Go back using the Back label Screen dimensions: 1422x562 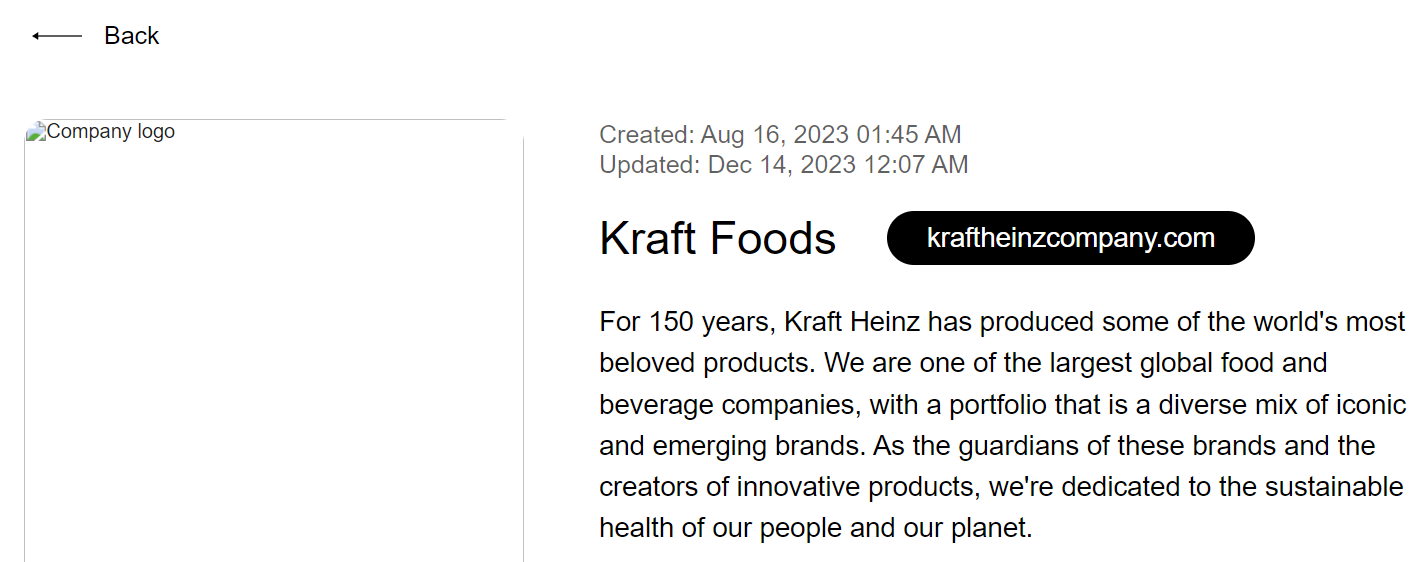pyautogui.click(x=131, y=36)
